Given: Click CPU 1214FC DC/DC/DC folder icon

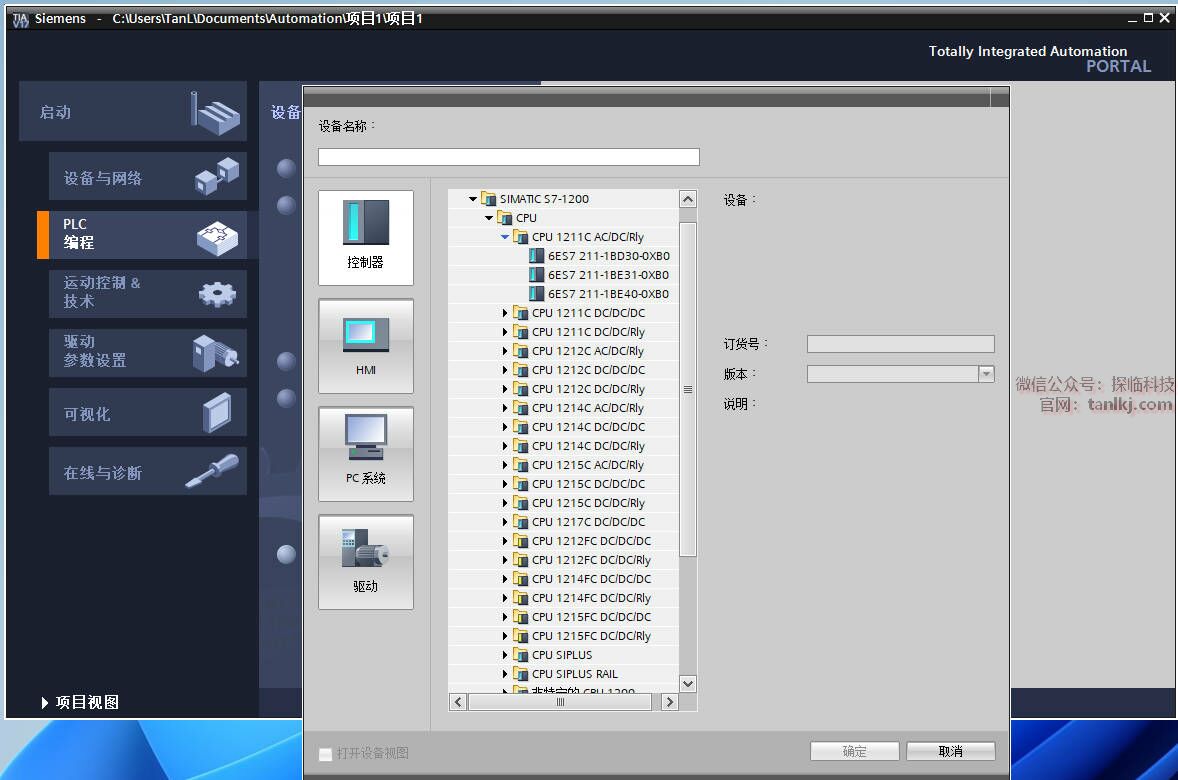Looking at the screenshot, I should tap(521, 579).
